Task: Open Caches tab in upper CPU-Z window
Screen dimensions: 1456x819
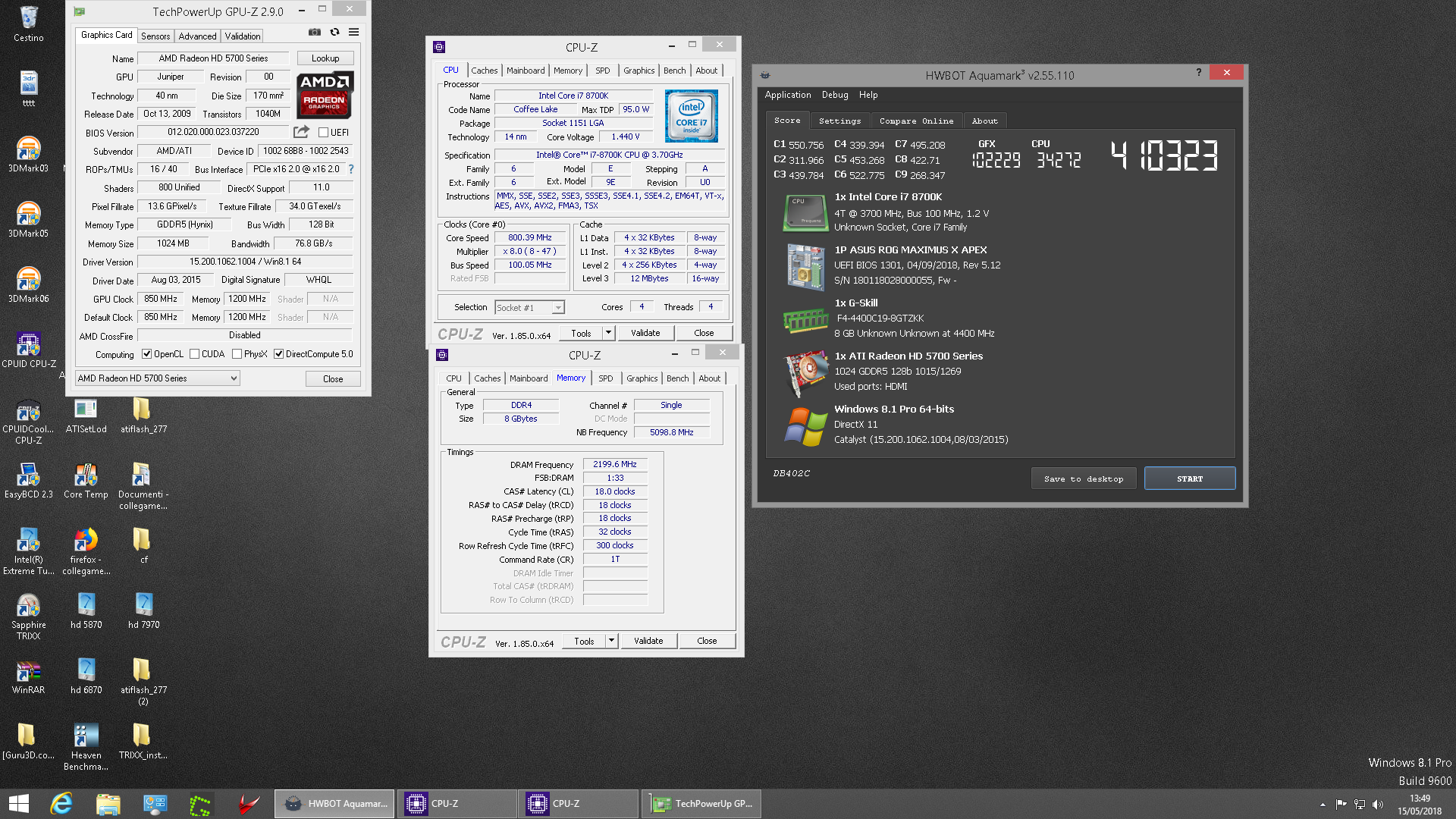Action: (x=485, y=71)
